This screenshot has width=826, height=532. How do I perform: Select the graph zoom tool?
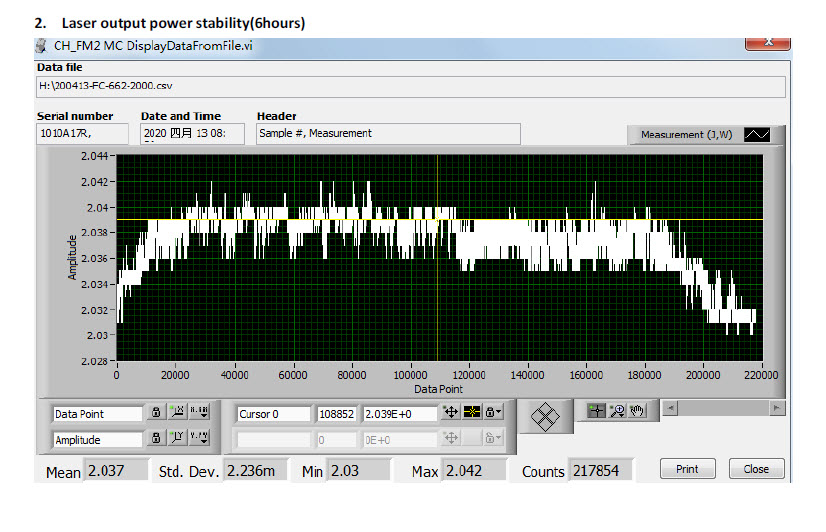coord(617,409)
